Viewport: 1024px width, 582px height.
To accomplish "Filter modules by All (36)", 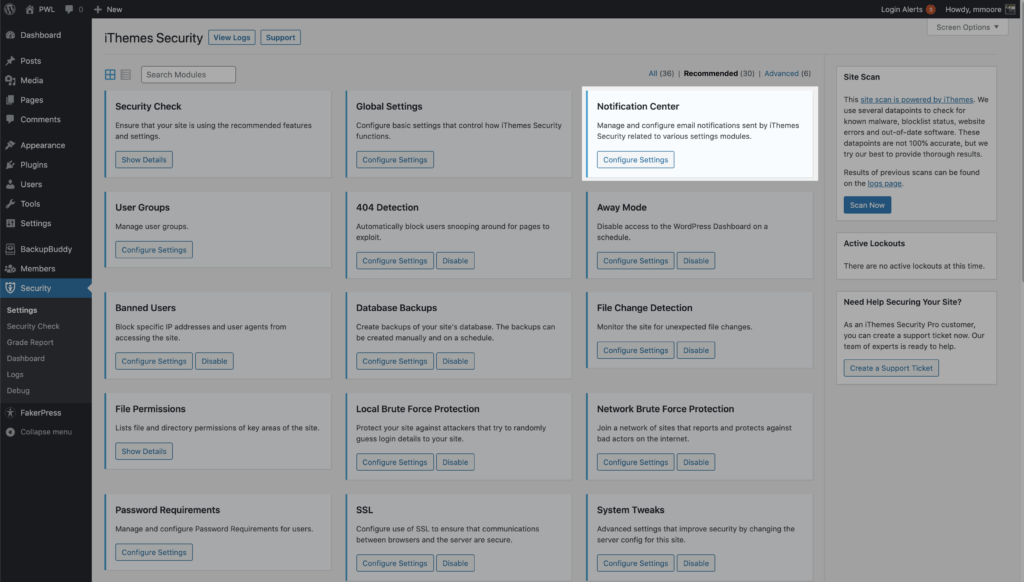I will pyautogui.click(x=660, y=73).
